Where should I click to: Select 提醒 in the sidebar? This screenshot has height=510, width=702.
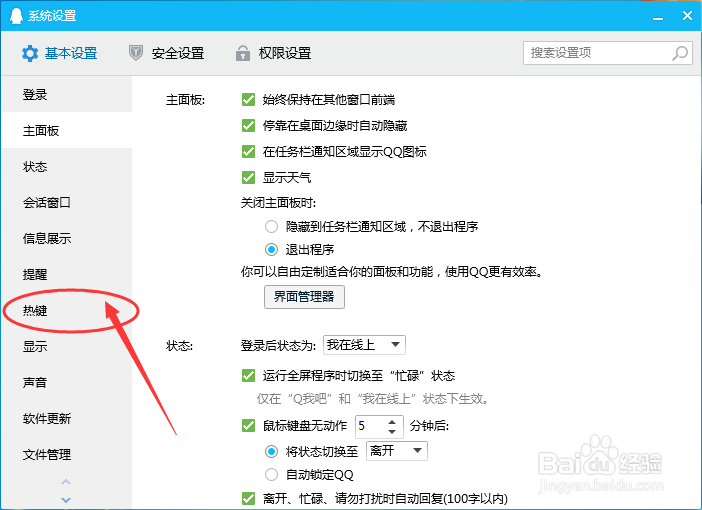pyautogui.click(x=67, y=274)
